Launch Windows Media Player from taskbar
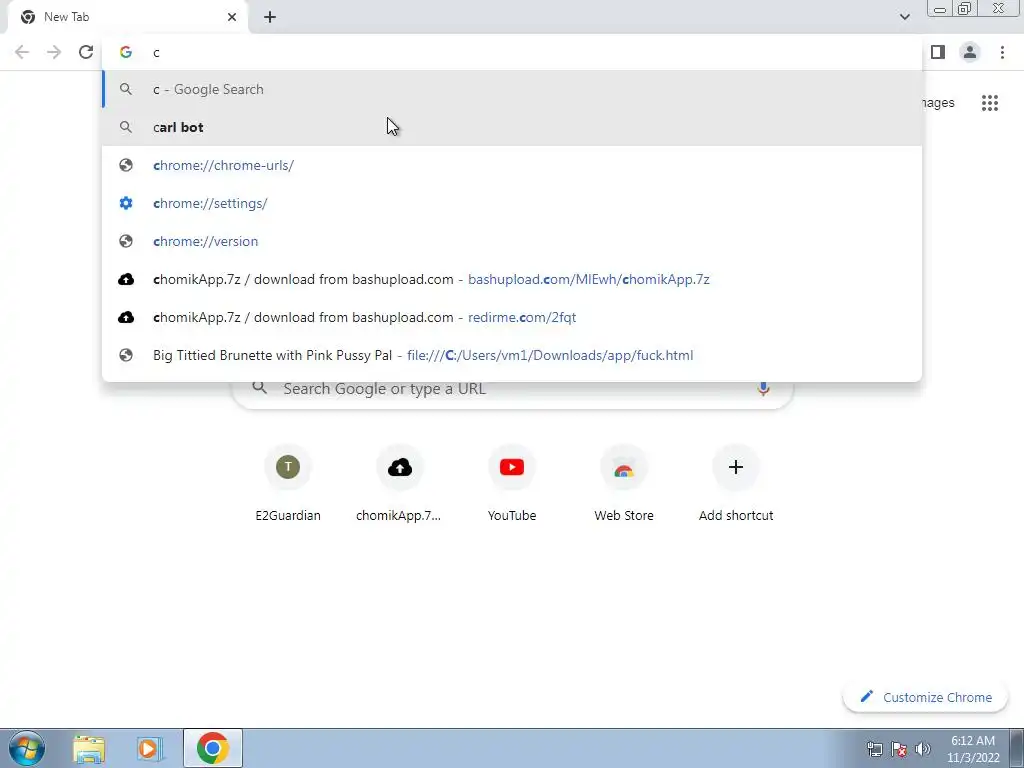The width and height of the screenshot is (1024, 768). (150, 748)
